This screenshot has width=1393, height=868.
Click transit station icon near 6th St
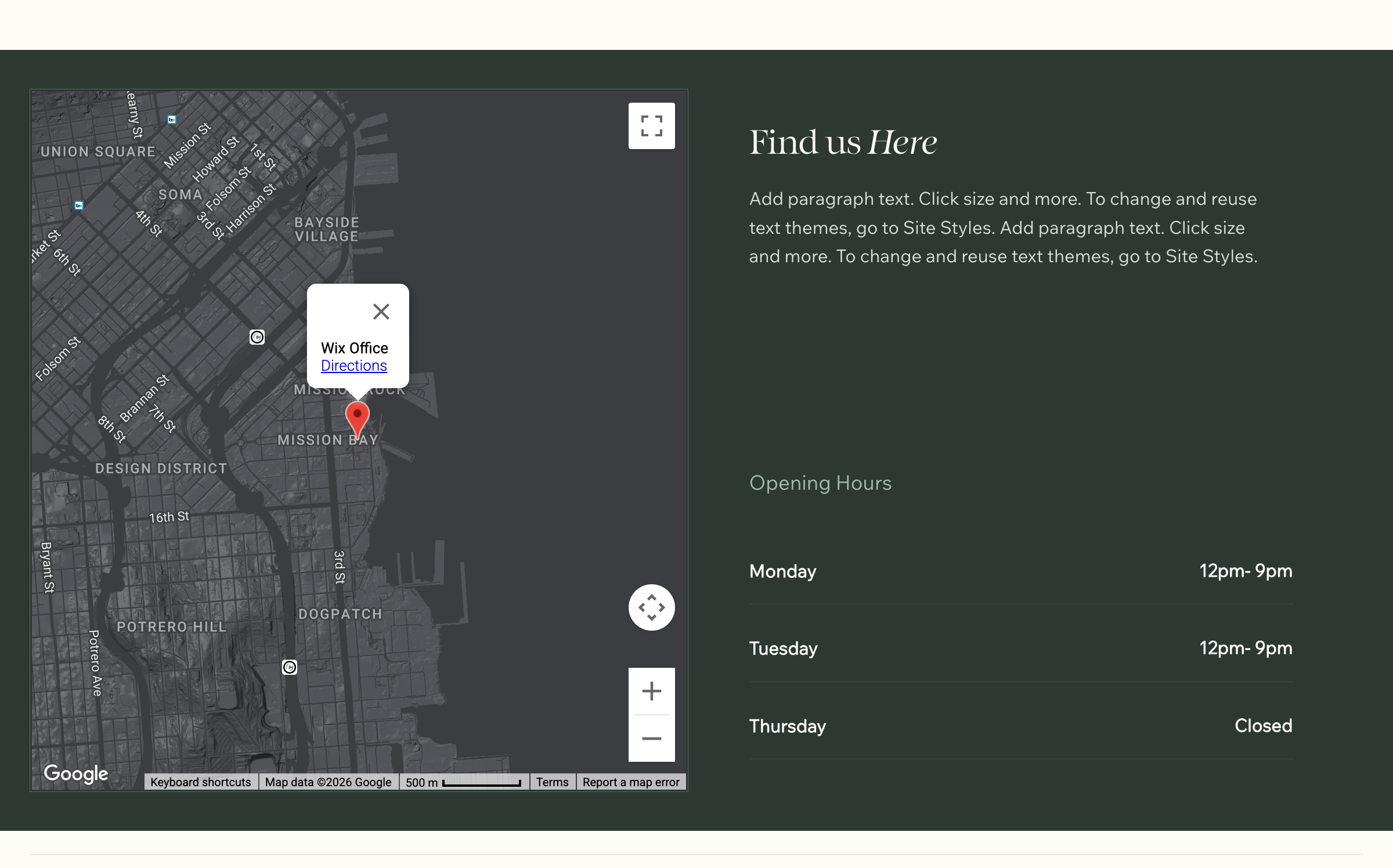79,205
